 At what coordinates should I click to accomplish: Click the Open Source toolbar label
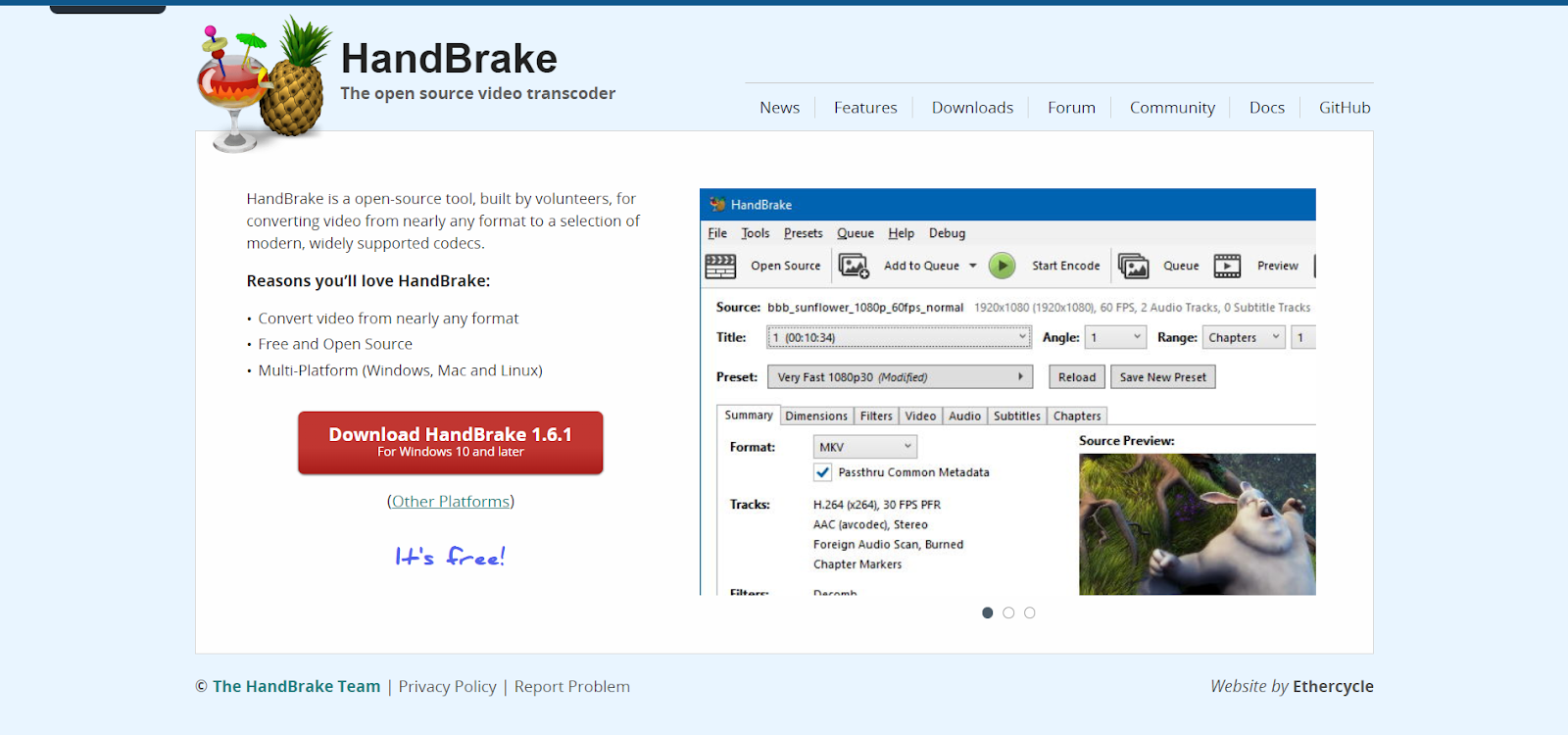[786, 266]
